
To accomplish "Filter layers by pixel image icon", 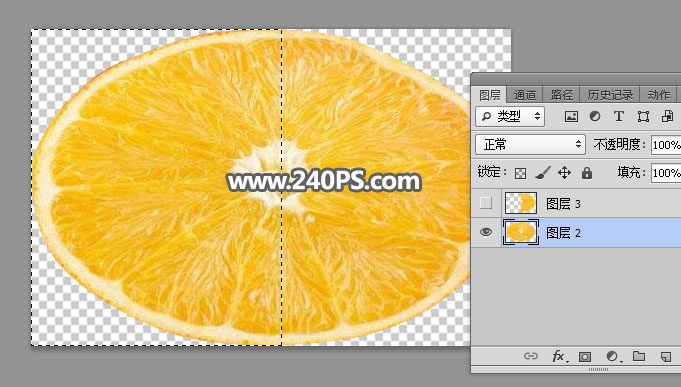I will (571, 116).
